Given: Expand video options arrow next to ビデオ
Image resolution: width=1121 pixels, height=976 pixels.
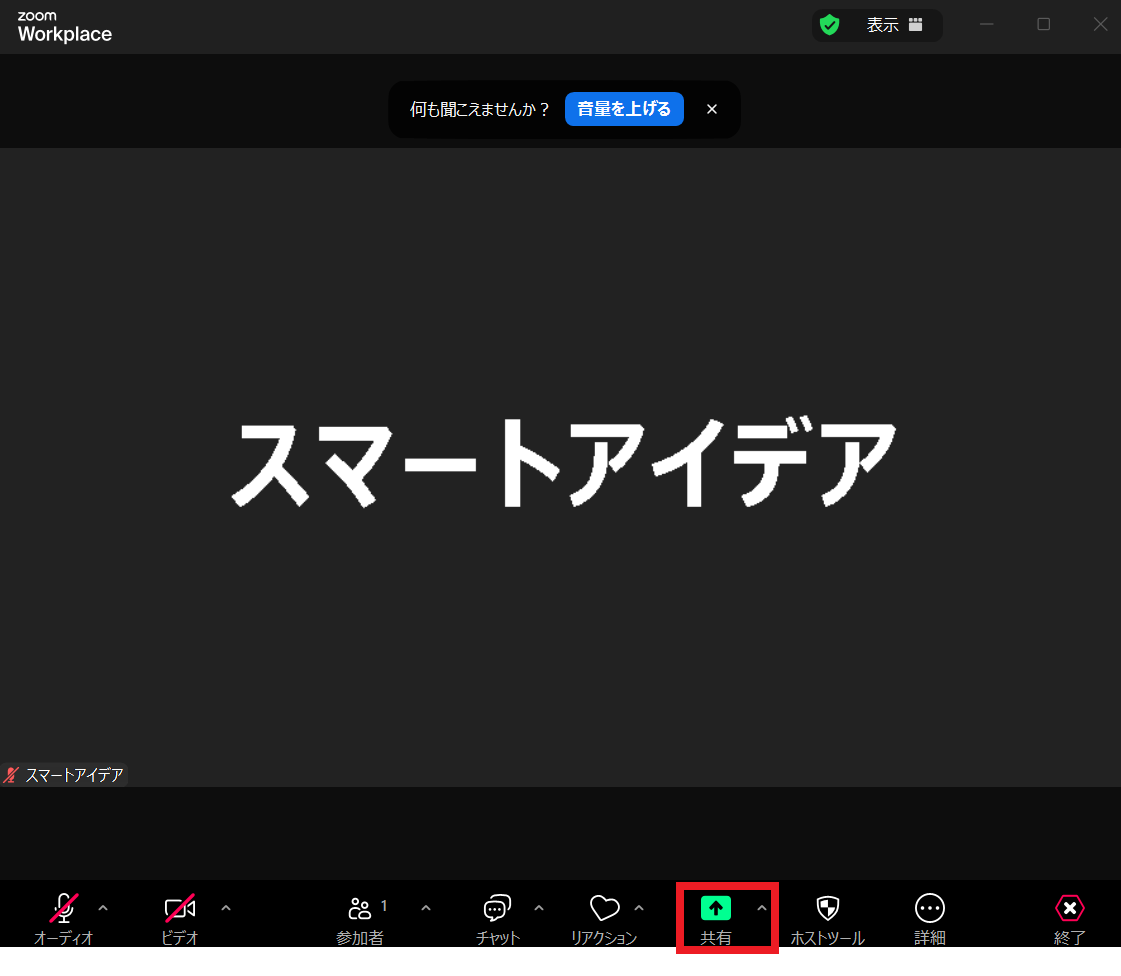Looking at the screenshot, I should pos(226,908).
